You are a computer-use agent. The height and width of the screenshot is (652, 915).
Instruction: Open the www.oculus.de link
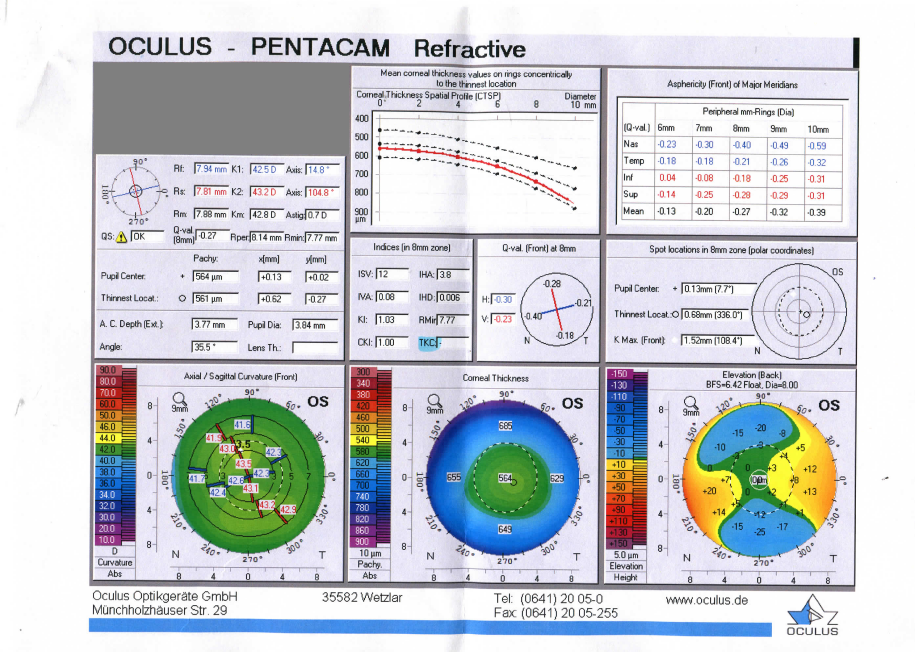pos(707,599)
